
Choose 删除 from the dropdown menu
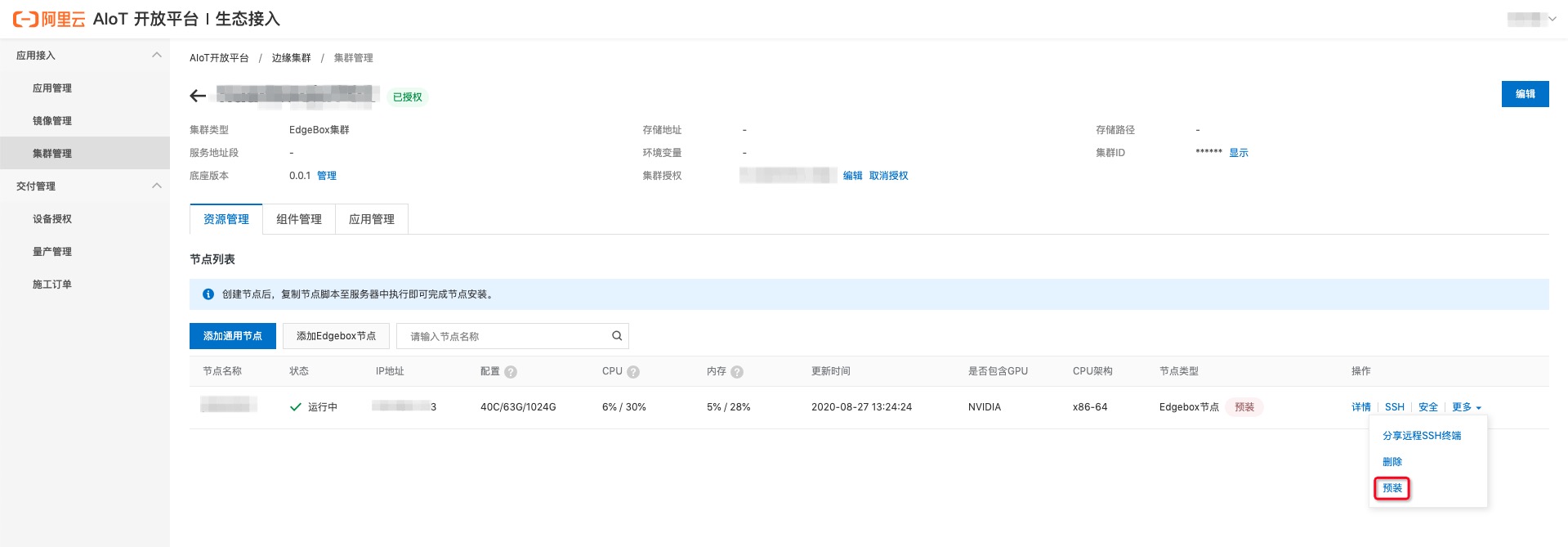(x=1392, y=462)
